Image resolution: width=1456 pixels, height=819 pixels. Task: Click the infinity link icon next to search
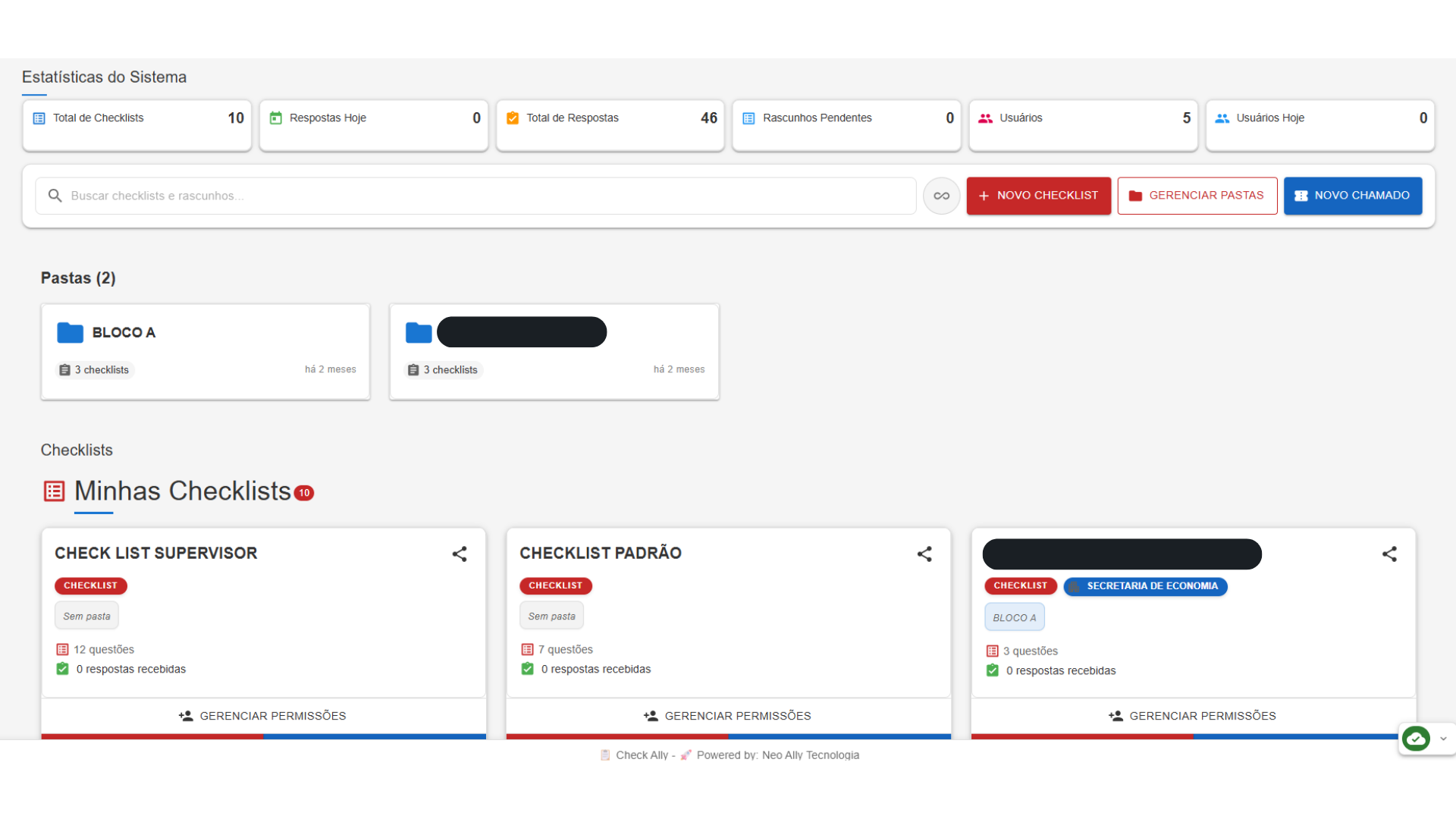coord(941,196)
